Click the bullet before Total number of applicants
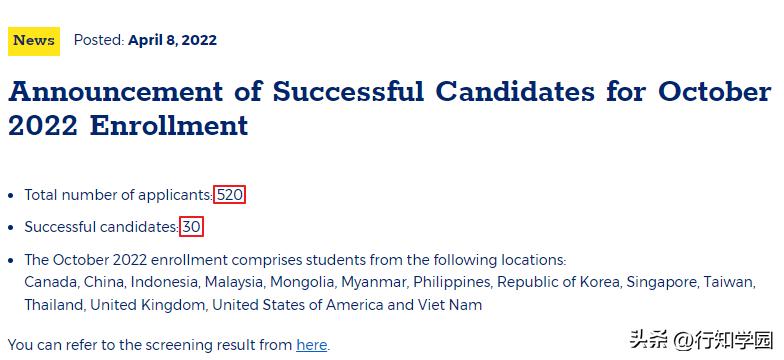Screen dimensions: 784x360 click(12, 196)
